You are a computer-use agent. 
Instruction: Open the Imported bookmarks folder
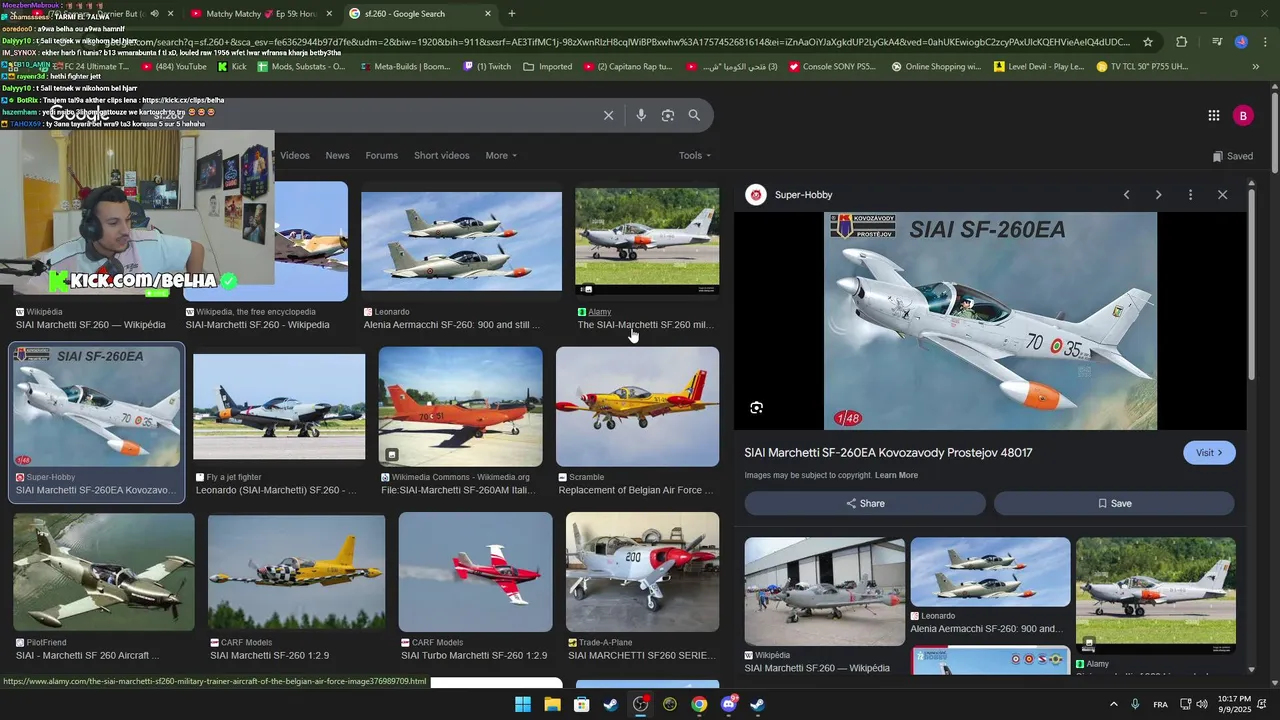(547, 67)
